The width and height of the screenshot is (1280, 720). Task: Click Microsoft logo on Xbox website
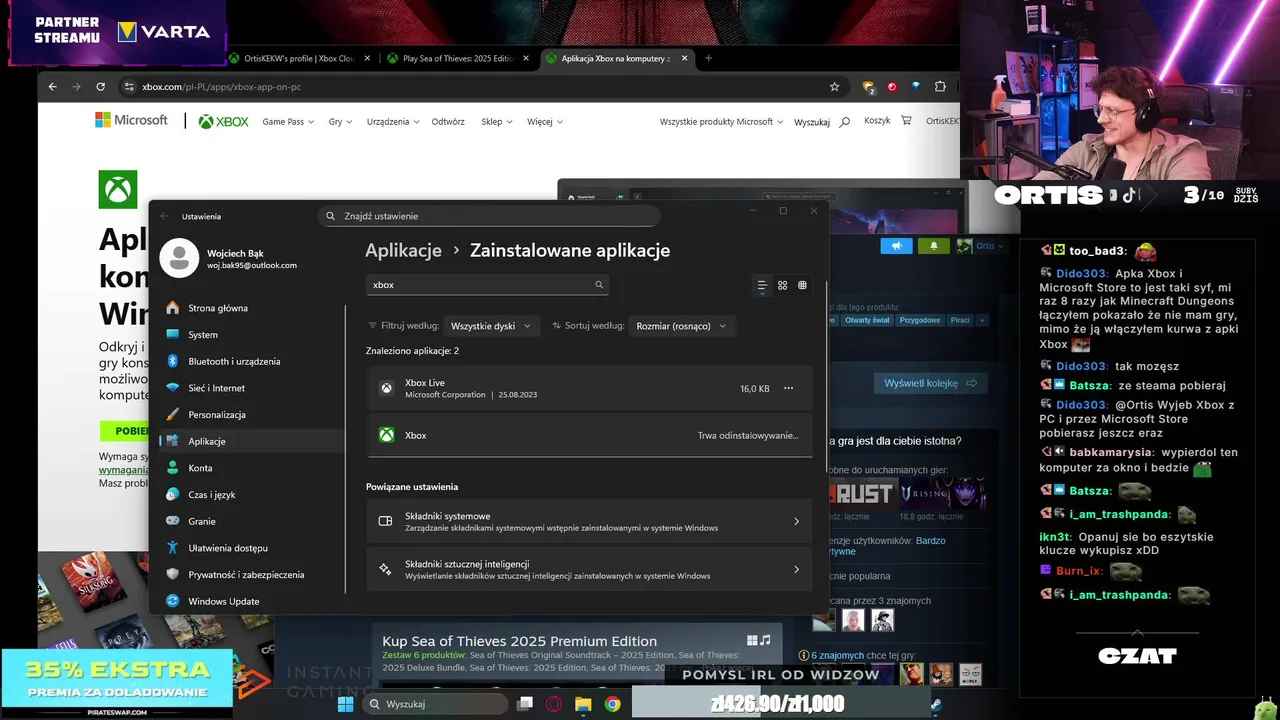pos(131,120)
